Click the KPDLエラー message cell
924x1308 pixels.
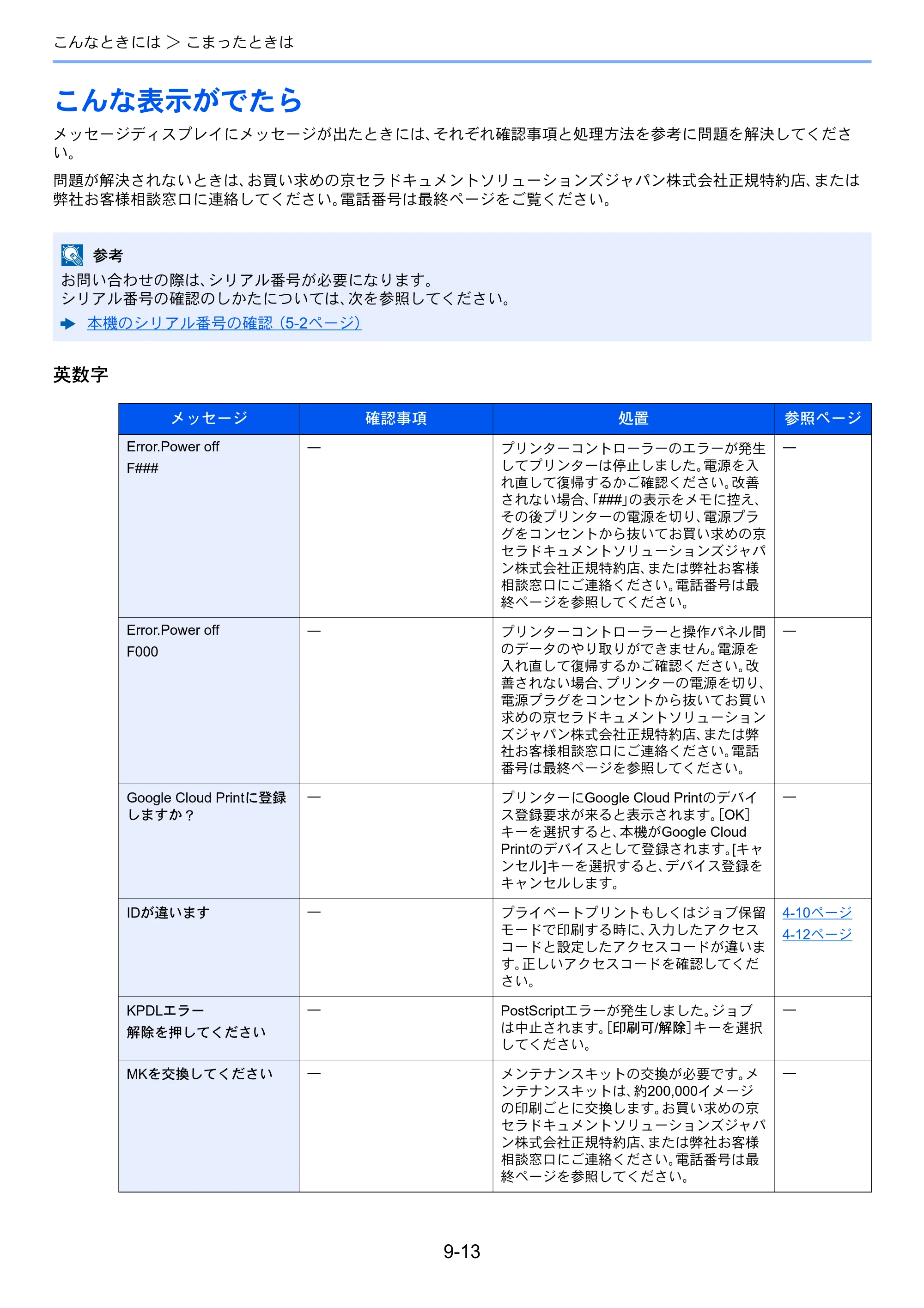tap(209, 1028)
